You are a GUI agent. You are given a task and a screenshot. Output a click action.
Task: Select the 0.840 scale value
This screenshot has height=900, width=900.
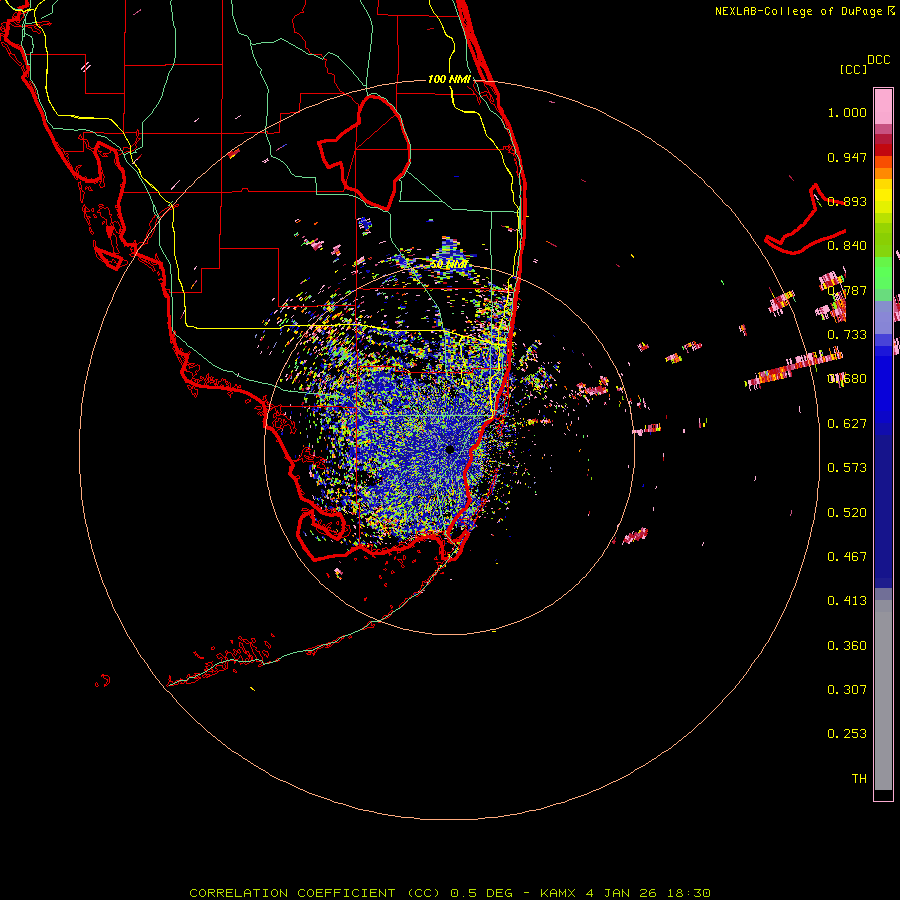(847, 246)
